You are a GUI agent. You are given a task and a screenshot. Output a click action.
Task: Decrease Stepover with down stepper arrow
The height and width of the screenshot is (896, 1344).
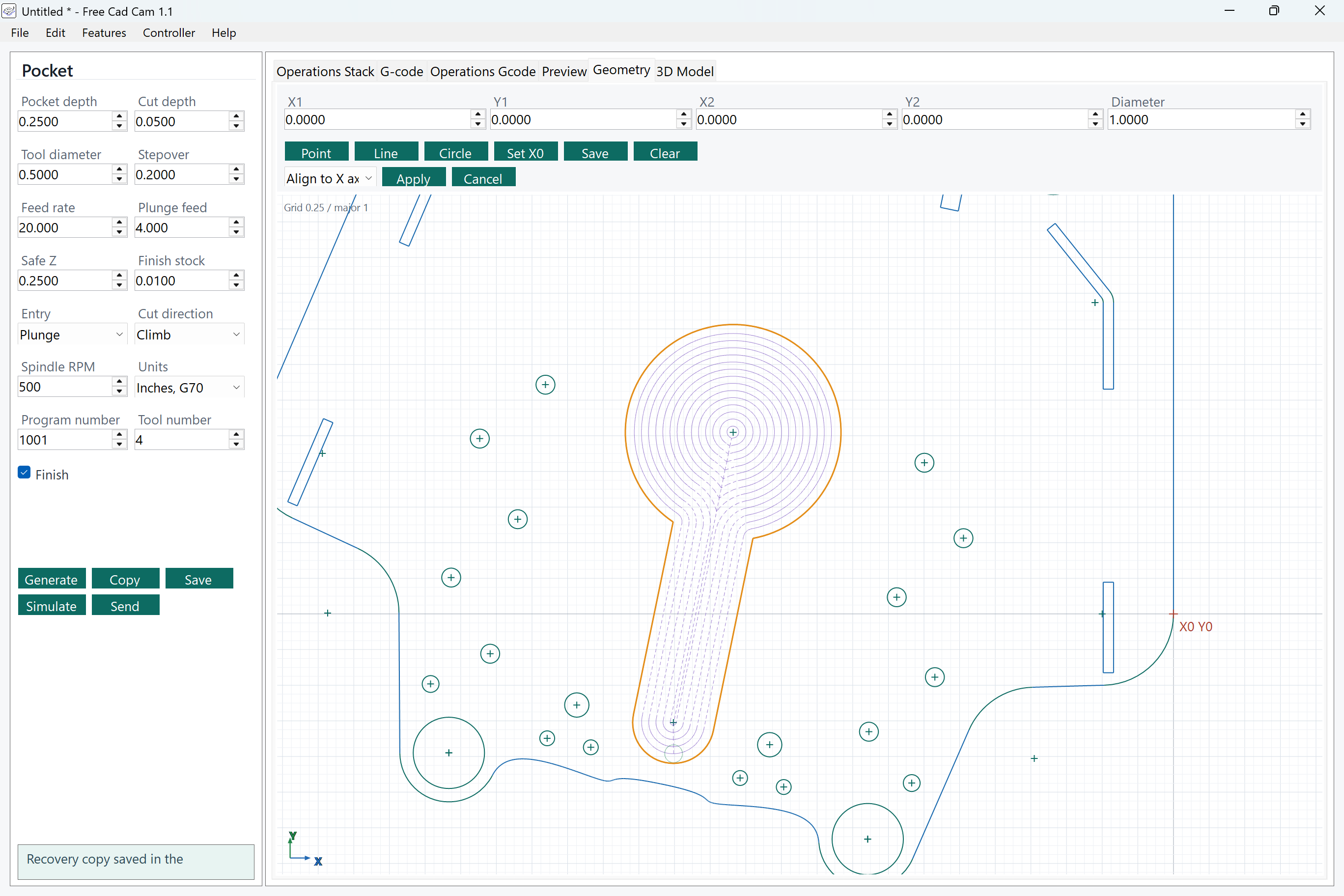click(237, 179)
